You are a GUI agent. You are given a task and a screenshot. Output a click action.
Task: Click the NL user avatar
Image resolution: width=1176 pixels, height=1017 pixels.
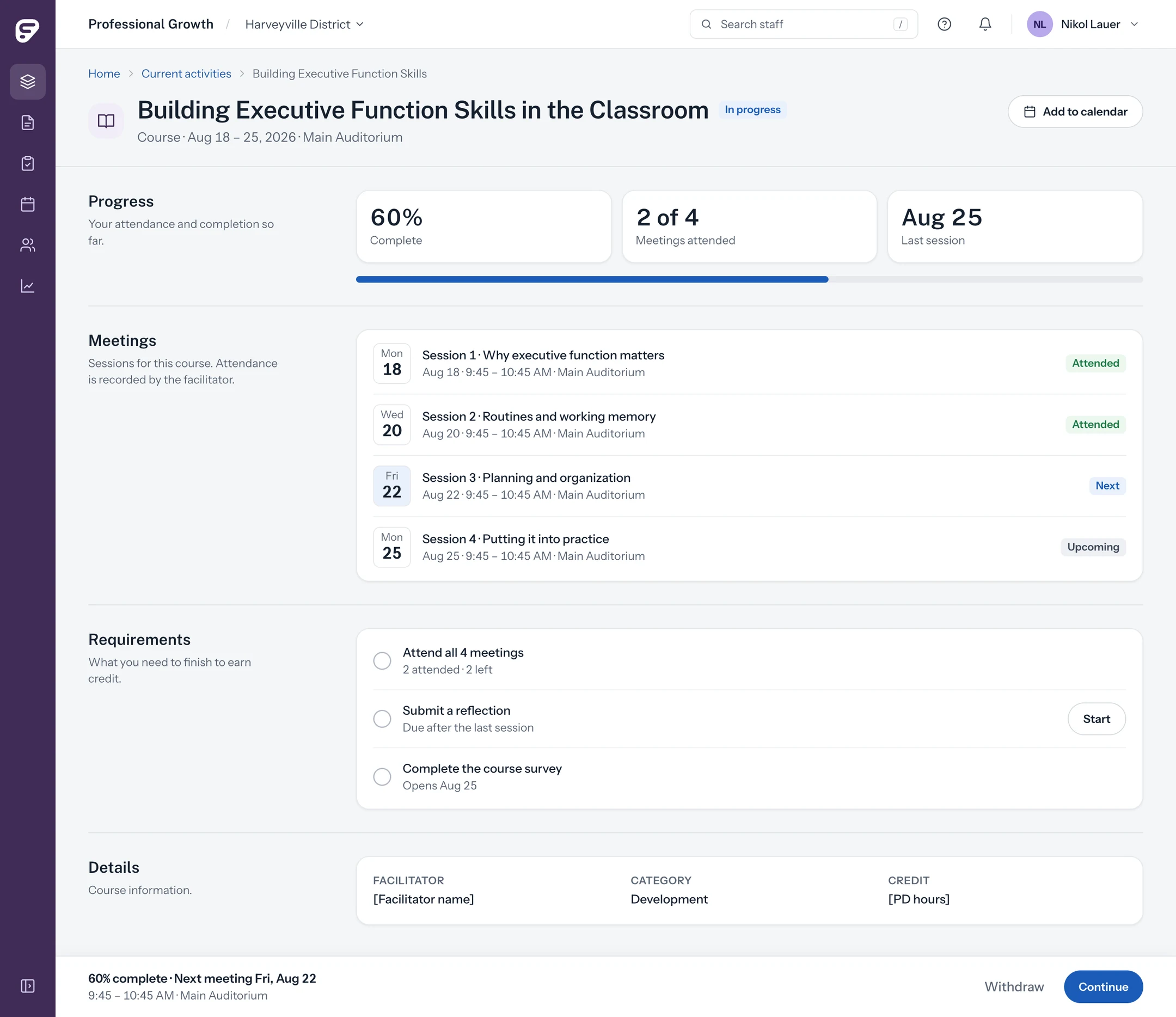[1040, 24]
